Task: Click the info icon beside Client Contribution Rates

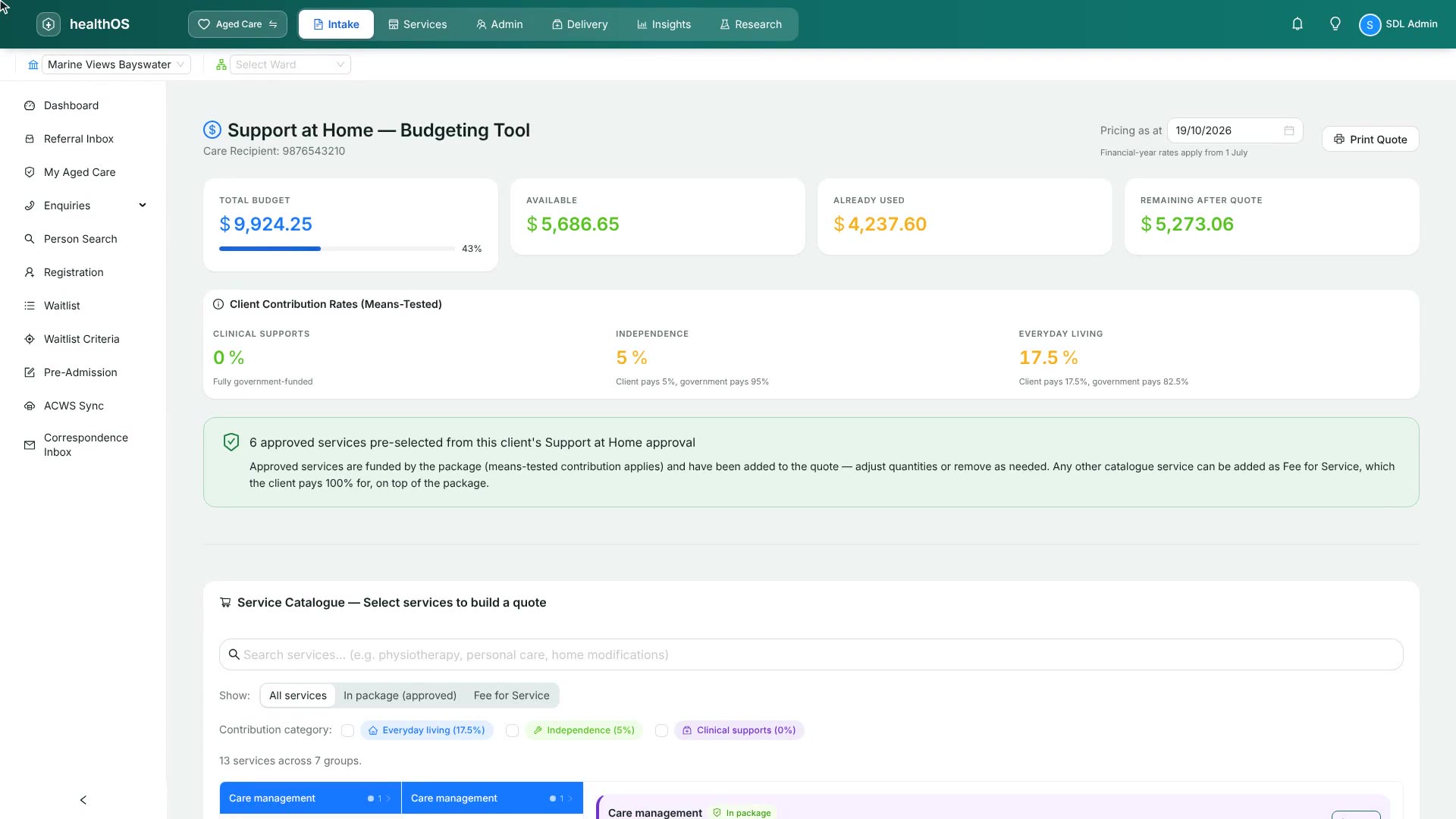Action: pos(218,304)
